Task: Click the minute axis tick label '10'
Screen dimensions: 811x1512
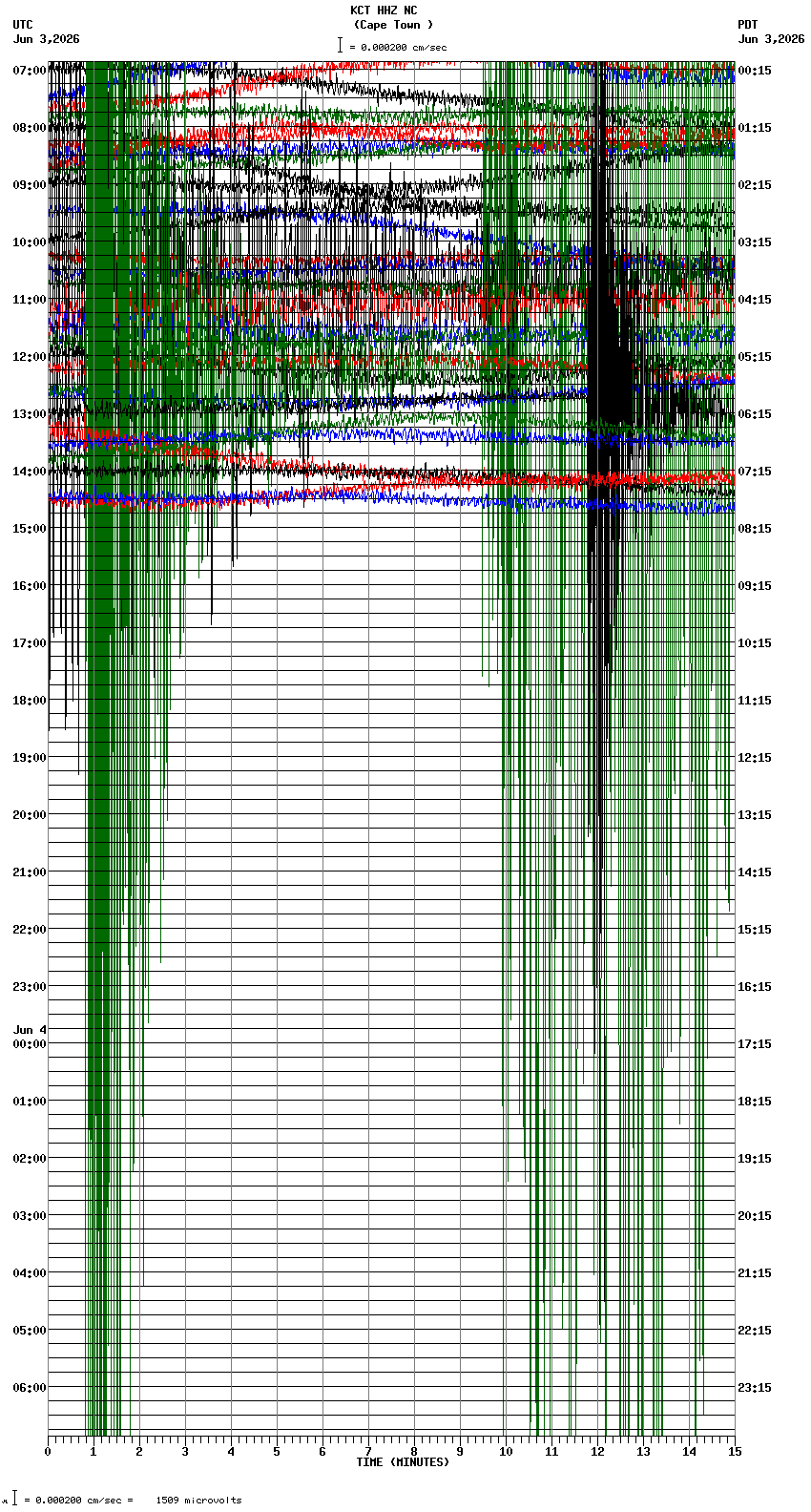Action: (506, 1452)
